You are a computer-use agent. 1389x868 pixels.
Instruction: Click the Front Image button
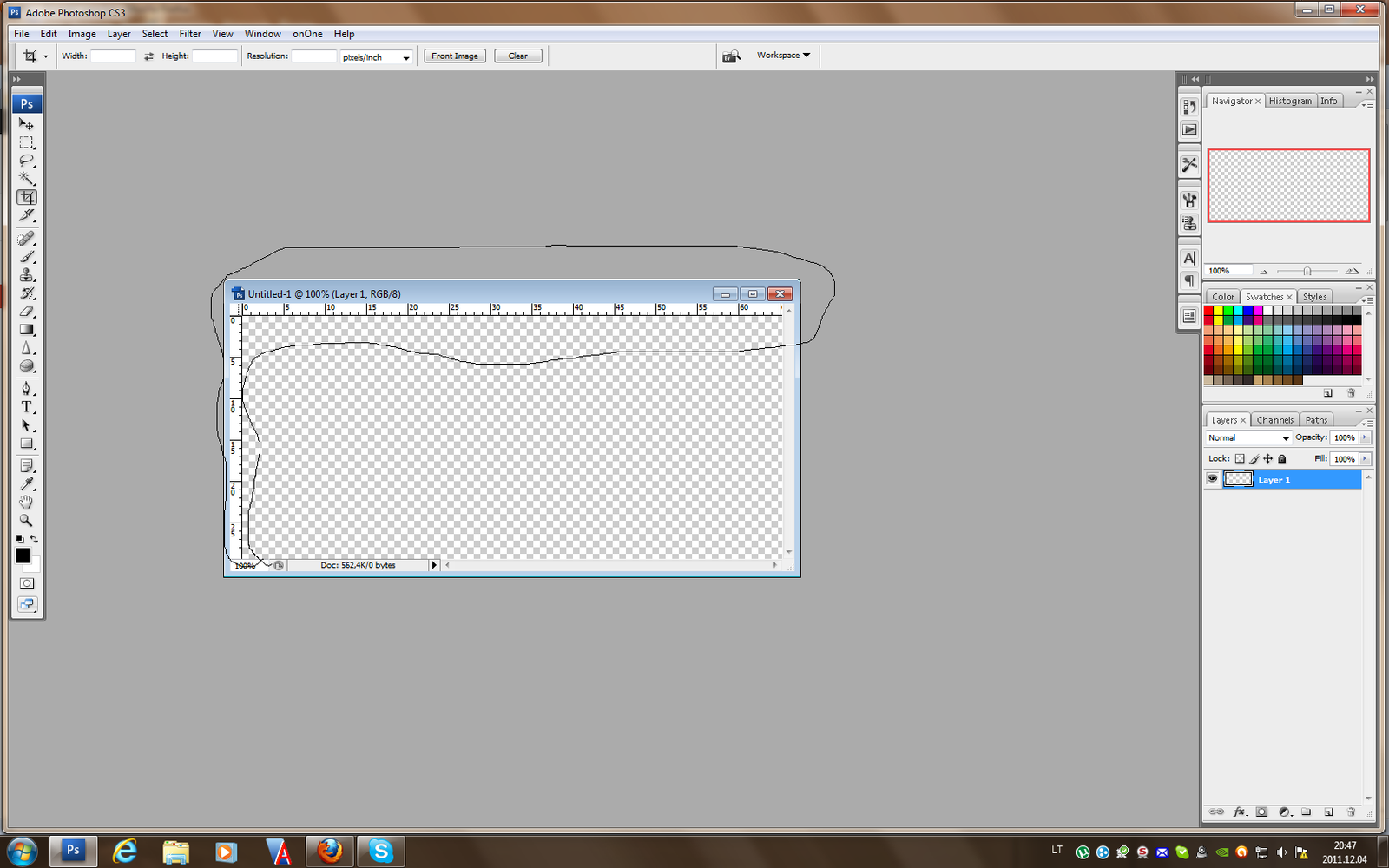click(455, 56)
